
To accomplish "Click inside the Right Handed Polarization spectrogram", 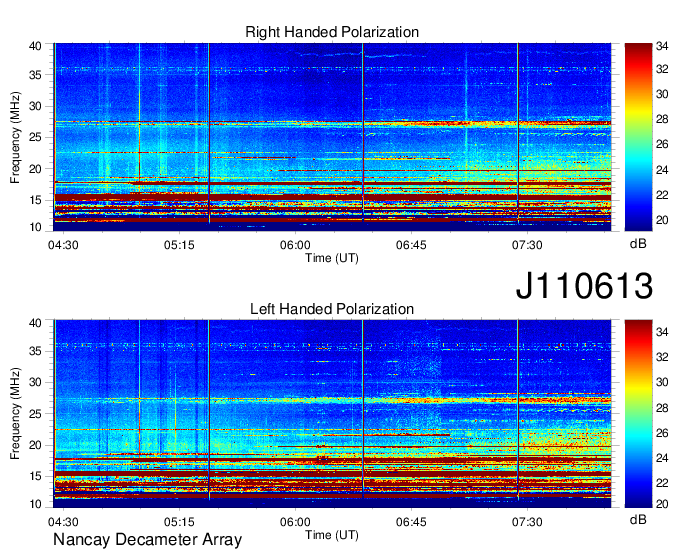I will (x=332, y=137).
